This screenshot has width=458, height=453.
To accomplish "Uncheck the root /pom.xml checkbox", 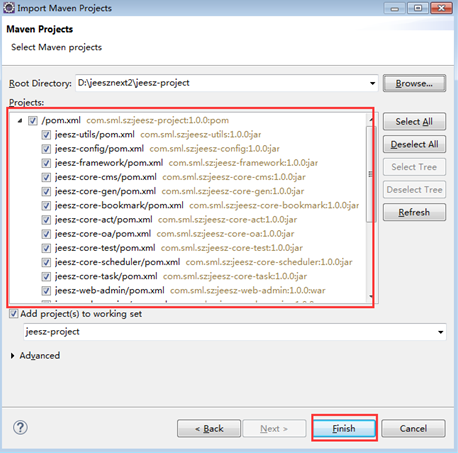I will (33, 120).
